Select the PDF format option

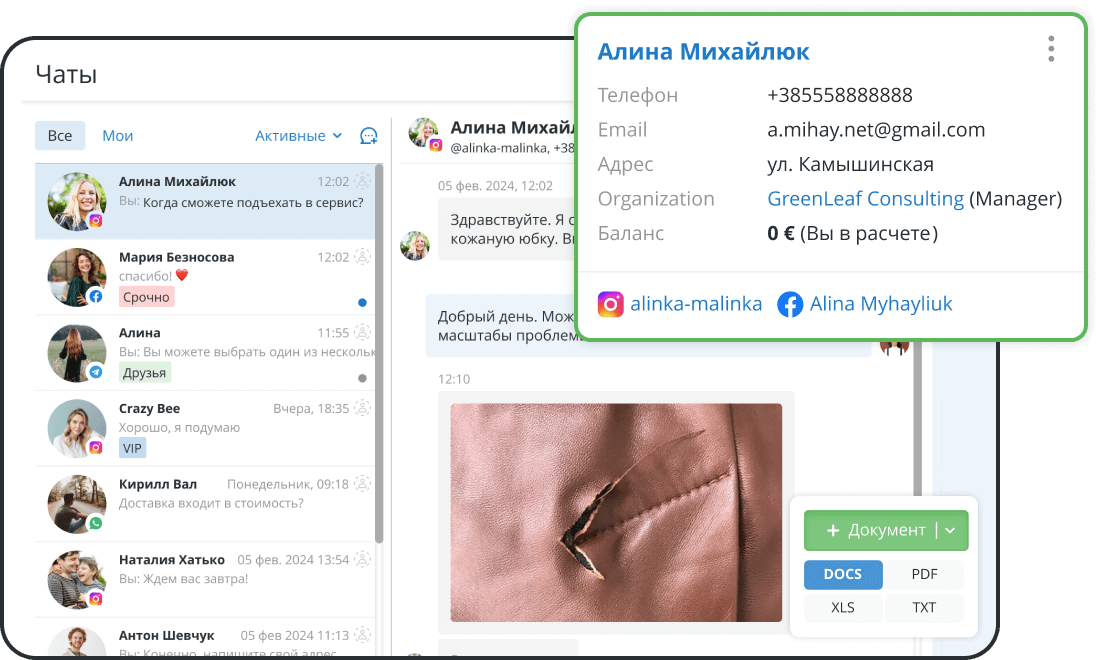(x=924, y=574)
